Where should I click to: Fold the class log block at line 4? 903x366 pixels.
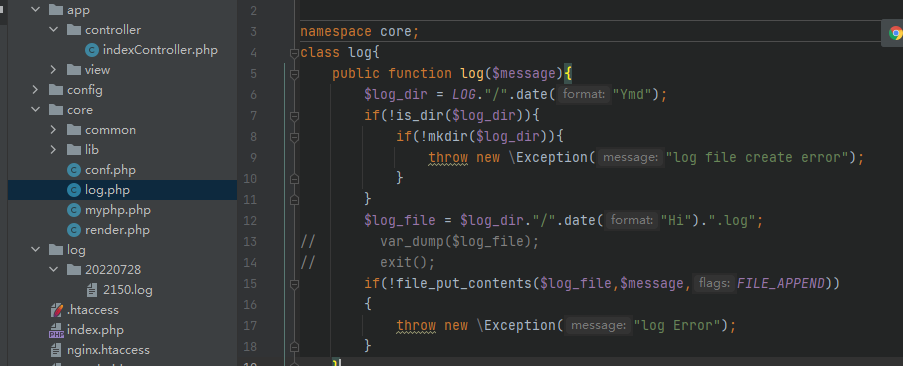tap(294, 53)
